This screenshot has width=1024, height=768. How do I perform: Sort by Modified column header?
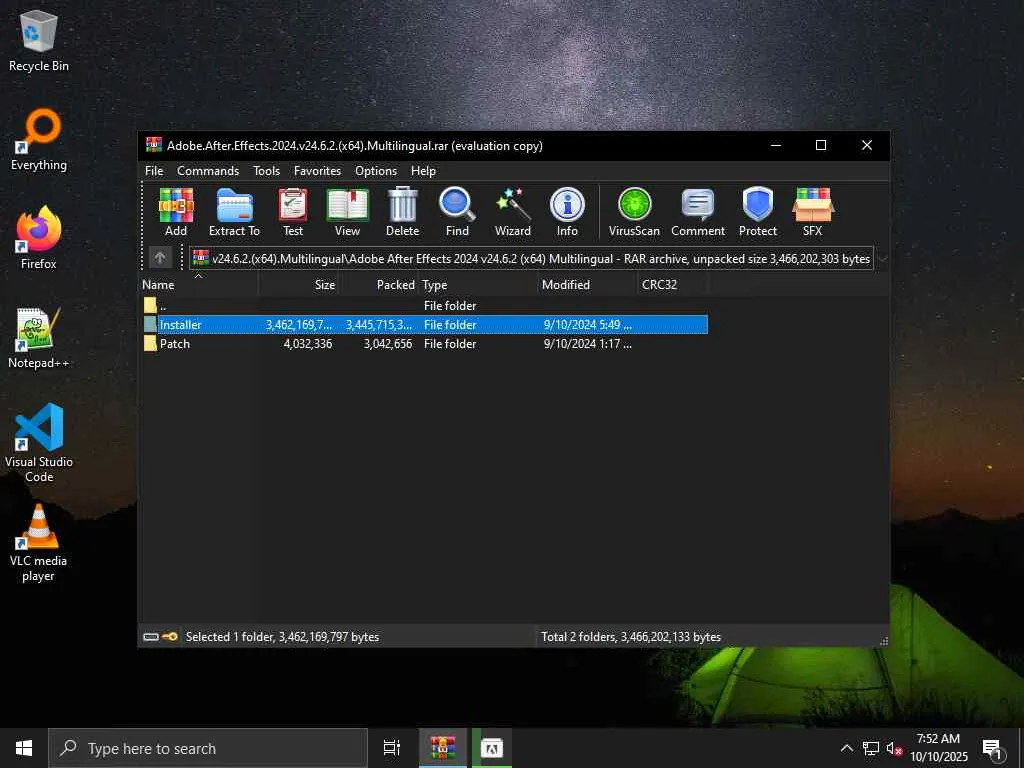pos(586,285)
